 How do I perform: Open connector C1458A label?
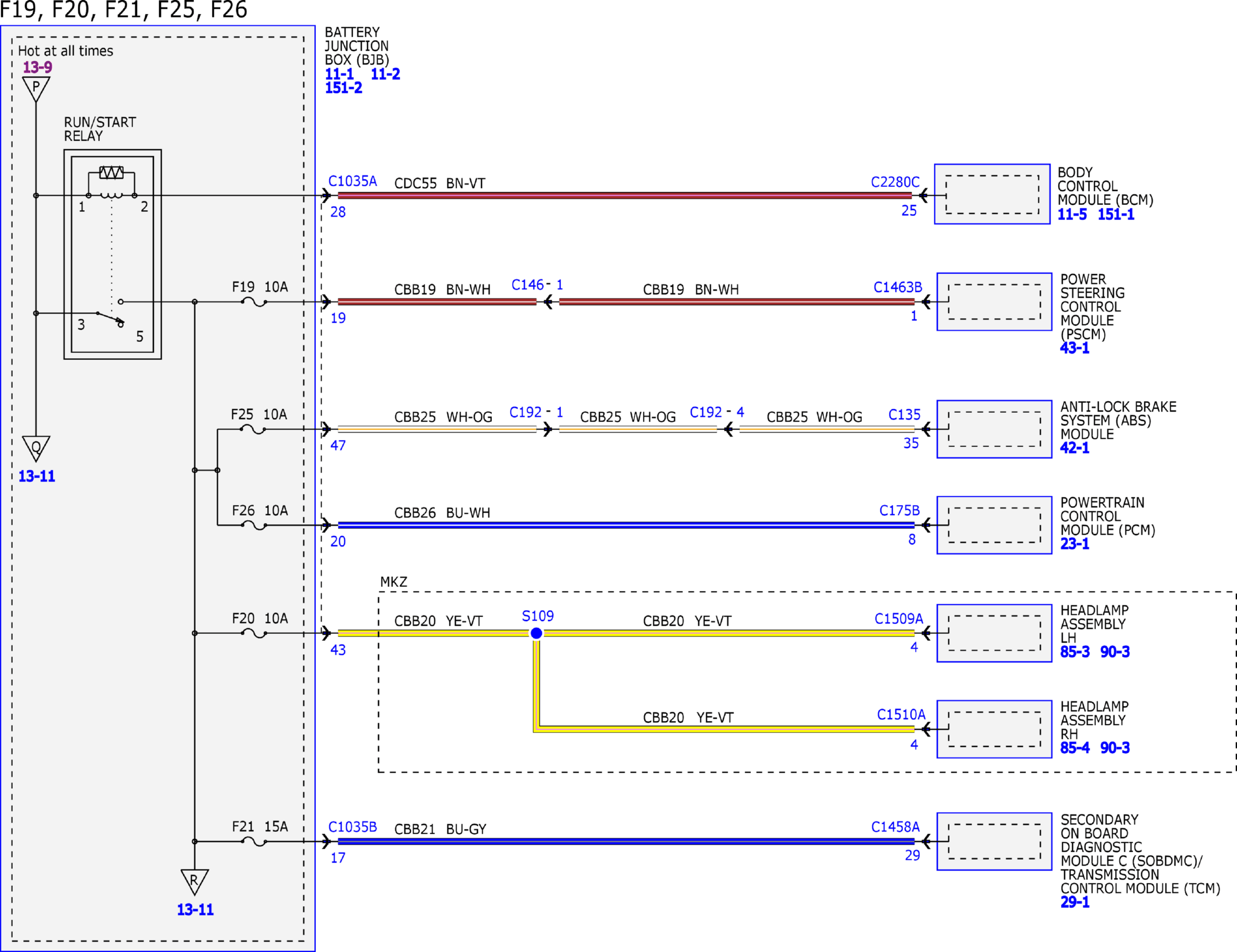click(x=895, y=827)
